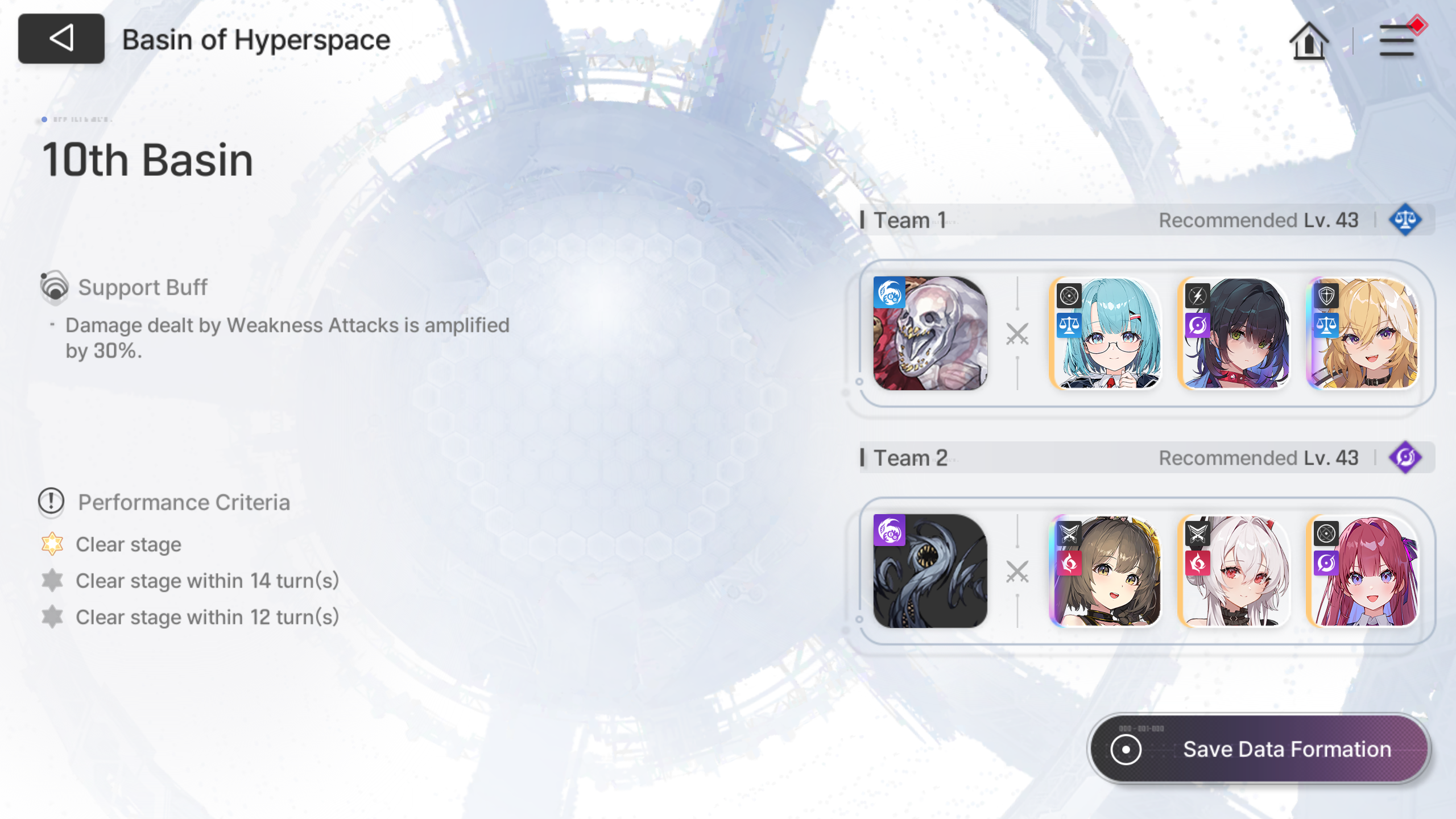Image resolution: width=1456 pixels, height=819 pixels.
Task: Open the home screen icon
Action: click(x=1309, y=41)
